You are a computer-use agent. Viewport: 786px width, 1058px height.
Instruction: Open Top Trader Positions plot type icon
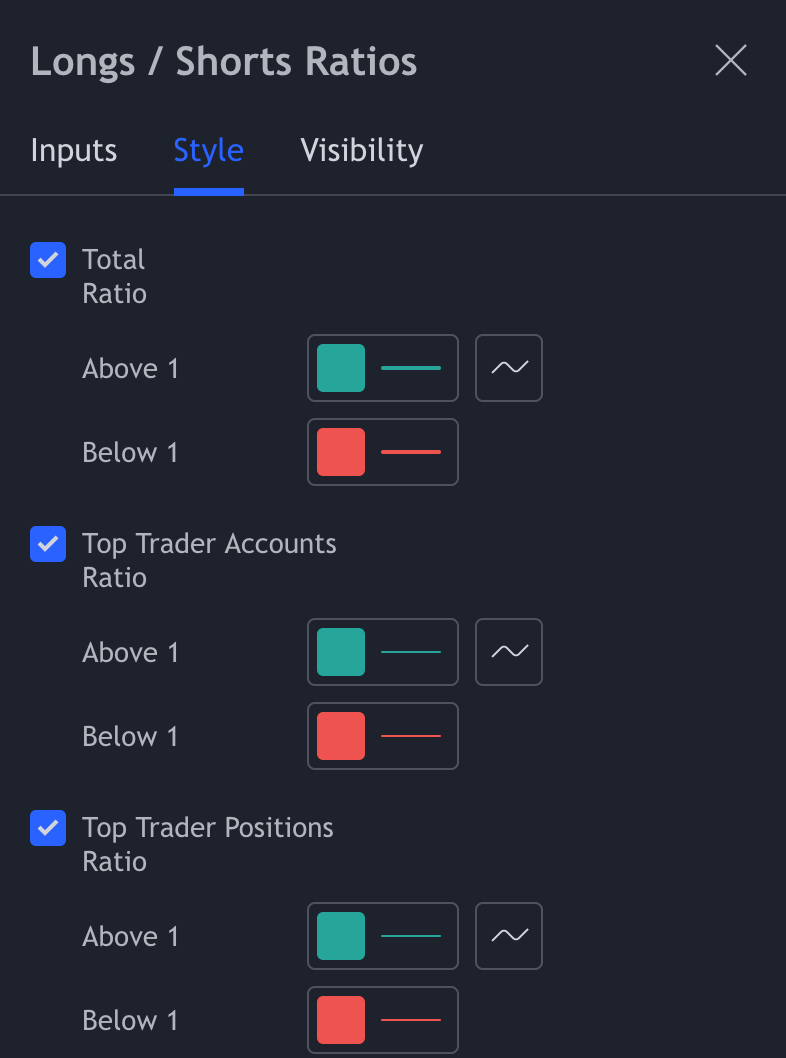(x=509, y=936)
